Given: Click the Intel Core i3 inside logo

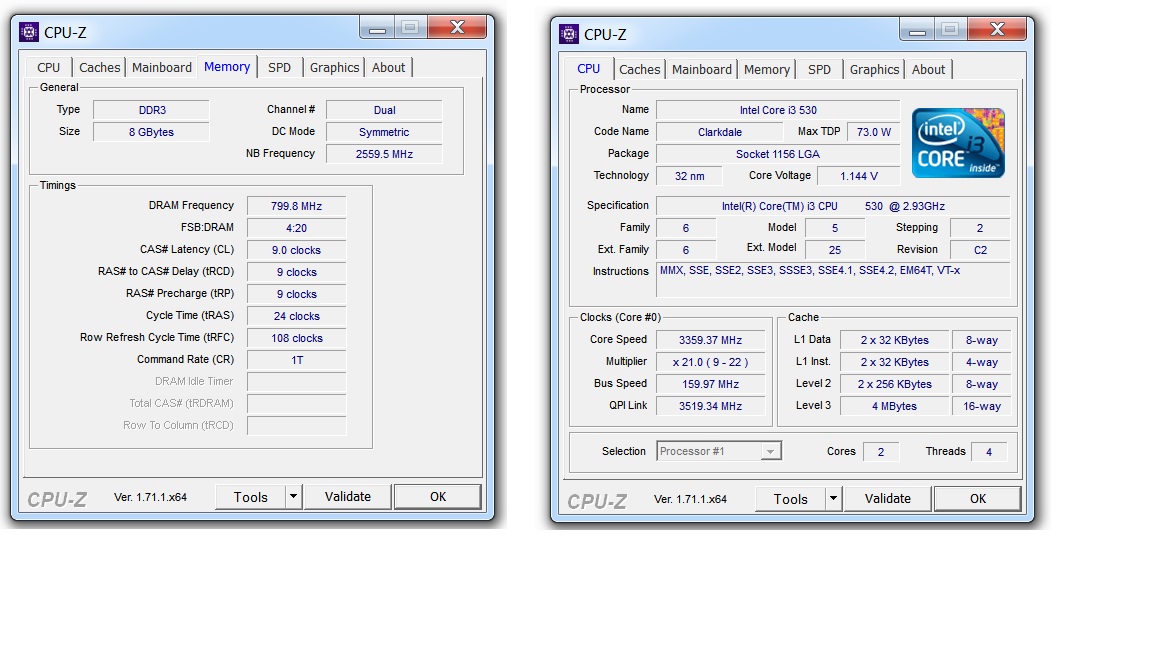Looking at the screenshot, I should click(958, 143).
